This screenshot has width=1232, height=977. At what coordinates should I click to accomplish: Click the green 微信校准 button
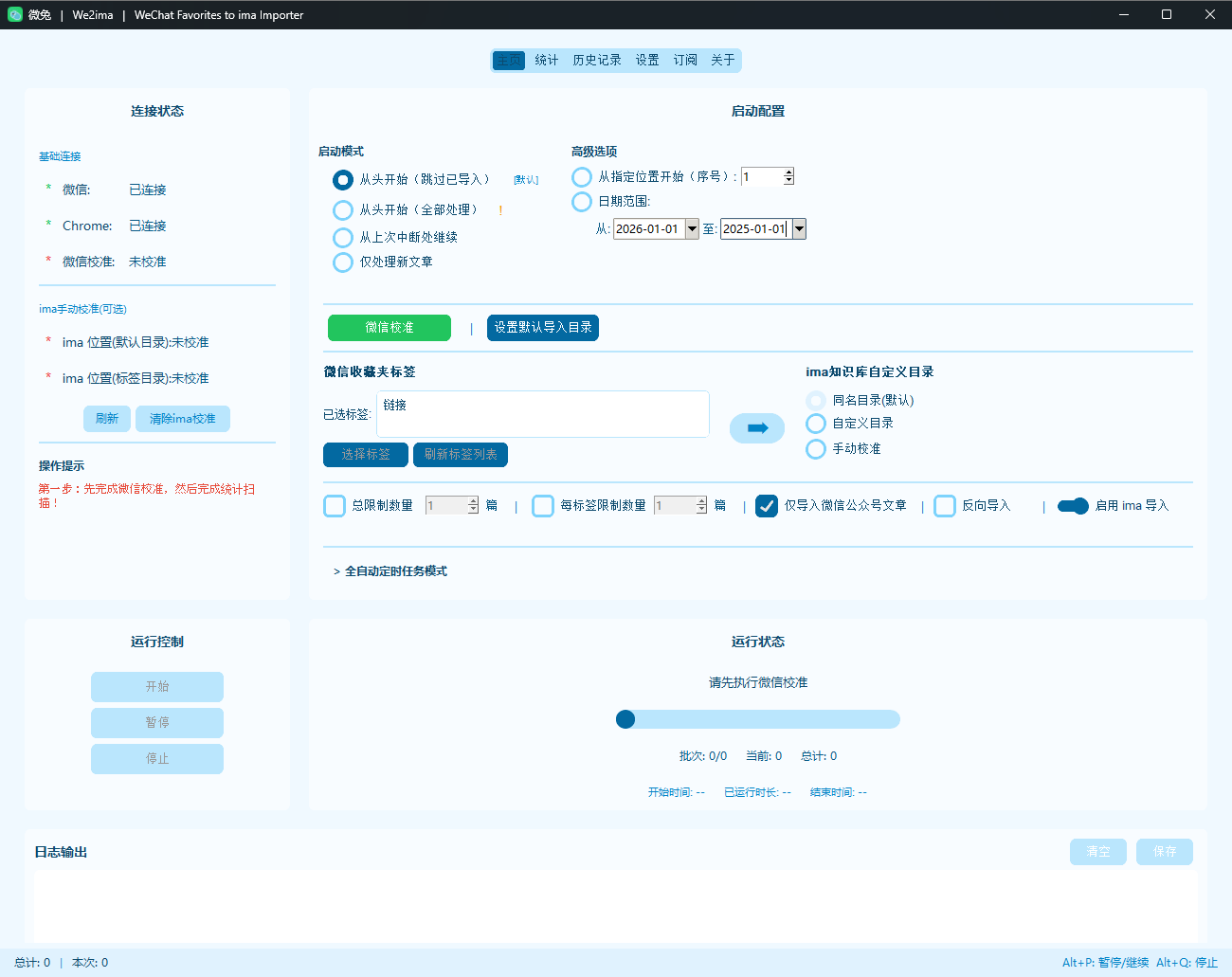point(390,328)
